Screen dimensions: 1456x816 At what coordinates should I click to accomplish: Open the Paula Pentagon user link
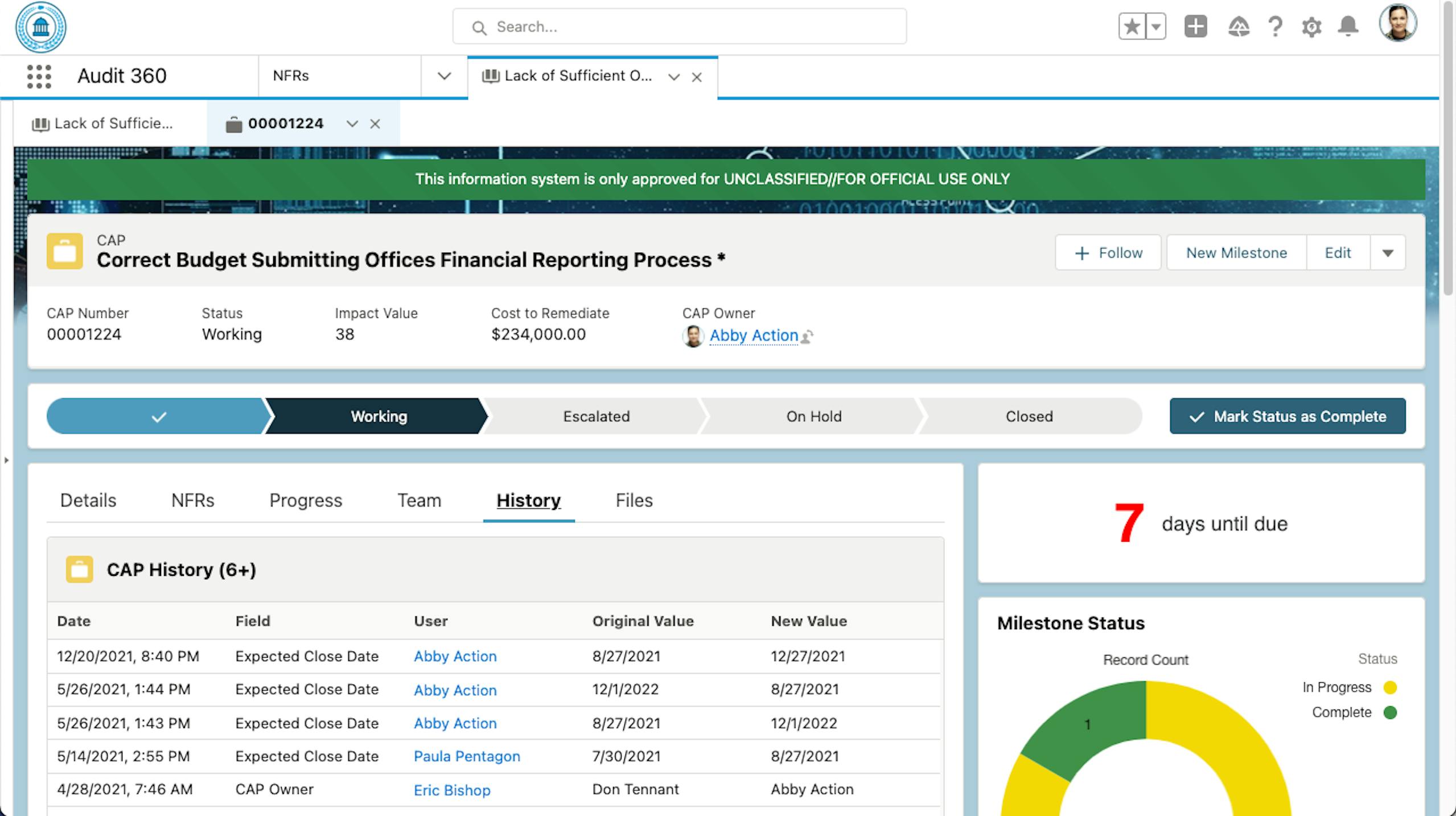click(x=466, y=756)
